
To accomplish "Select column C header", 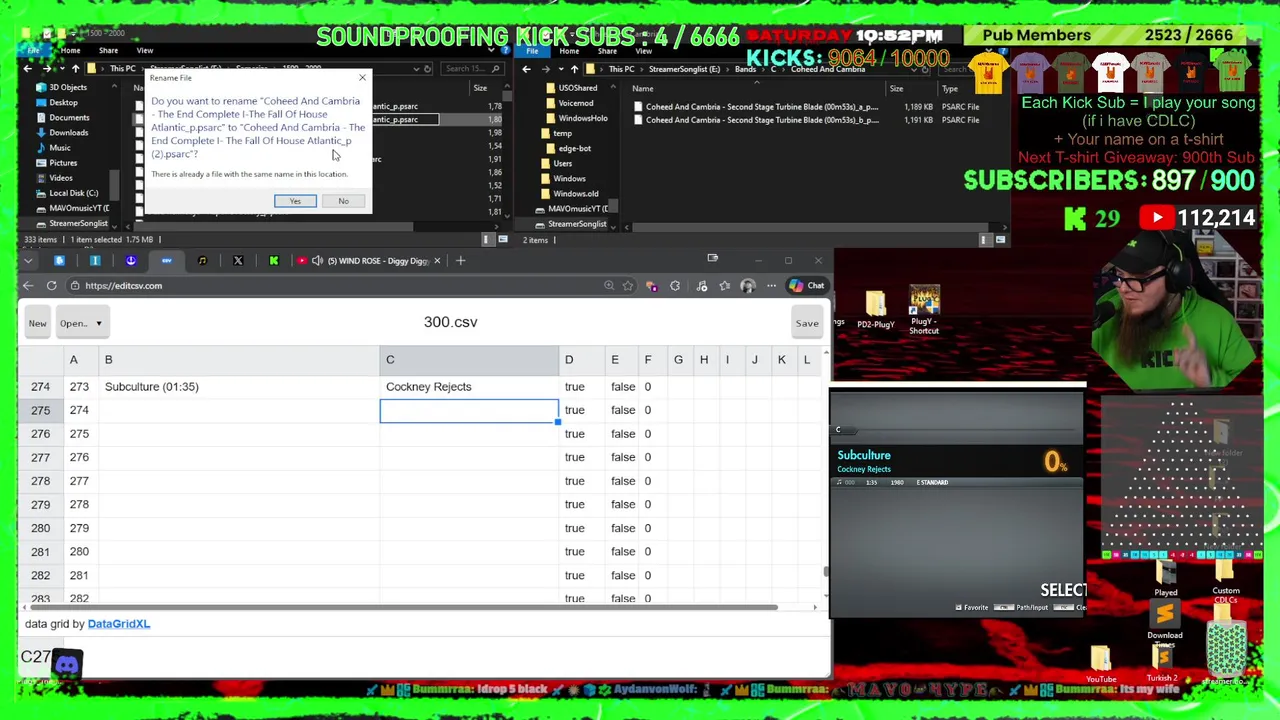I will [x=469, y=360].
